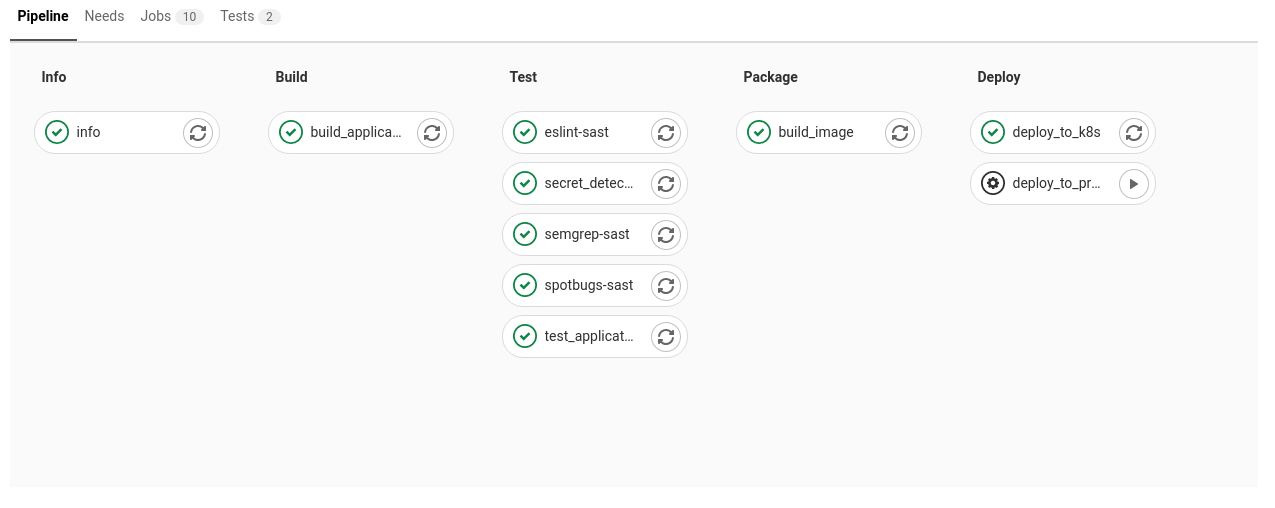Run the manual deploy_to_pr job

point(1134,183)
